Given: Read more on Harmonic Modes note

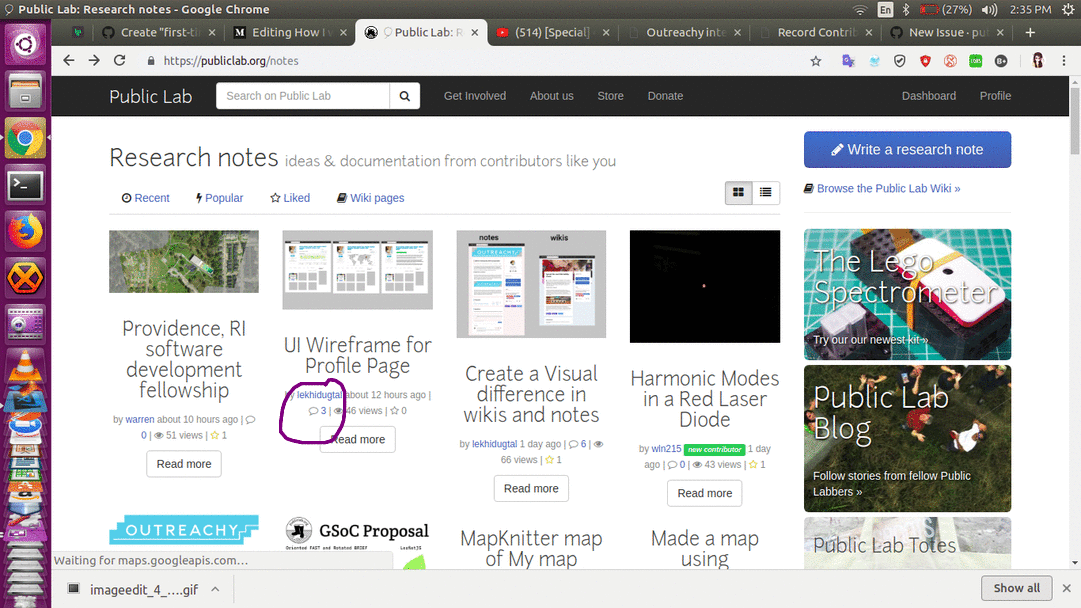Looking at the screenshot, I should (705, 493).
